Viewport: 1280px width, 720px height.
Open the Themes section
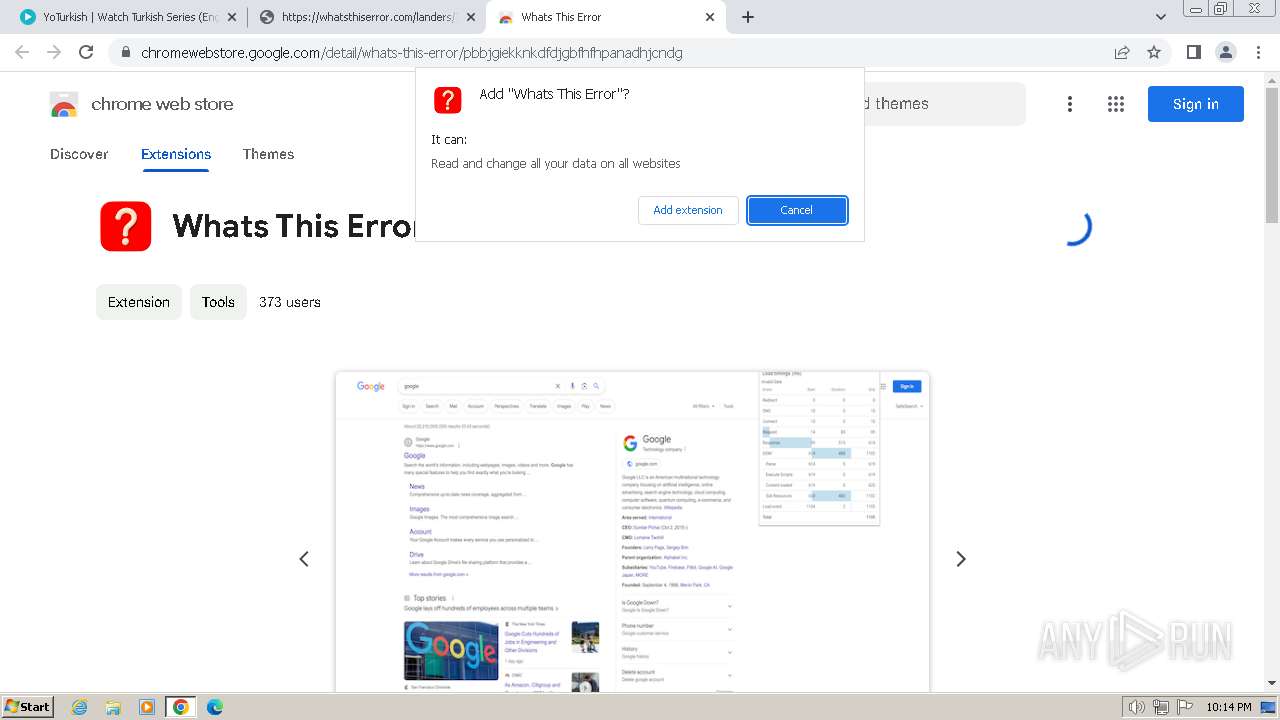268,154
